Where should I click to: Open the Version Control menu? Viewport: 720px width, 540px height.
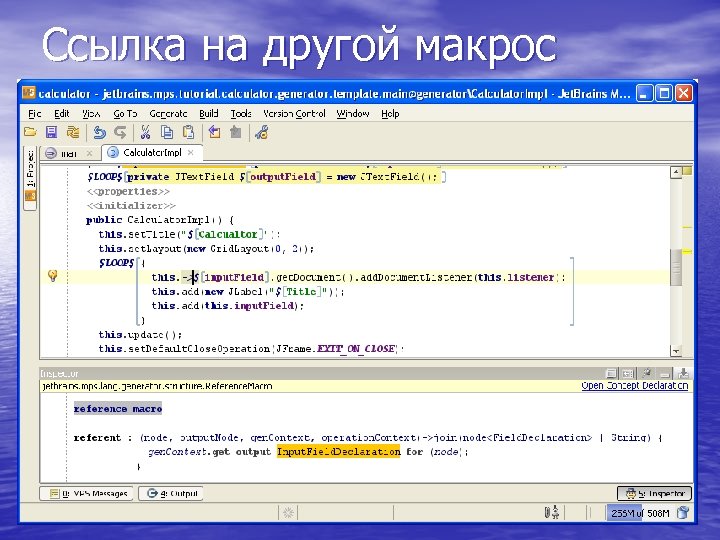tap(294, 113)
